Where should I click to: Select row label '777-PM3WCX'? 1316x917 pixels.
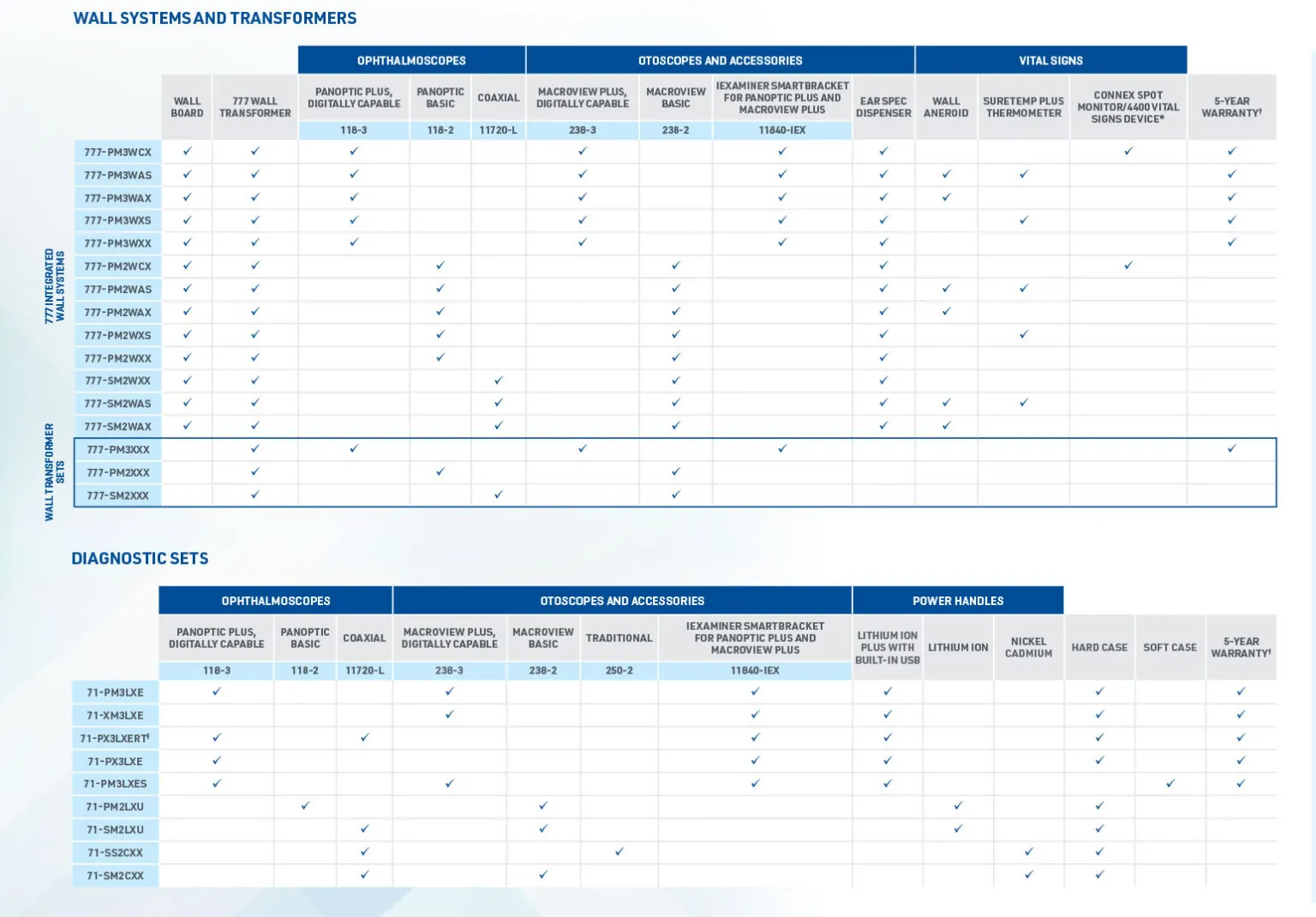(x=117, y=152)
